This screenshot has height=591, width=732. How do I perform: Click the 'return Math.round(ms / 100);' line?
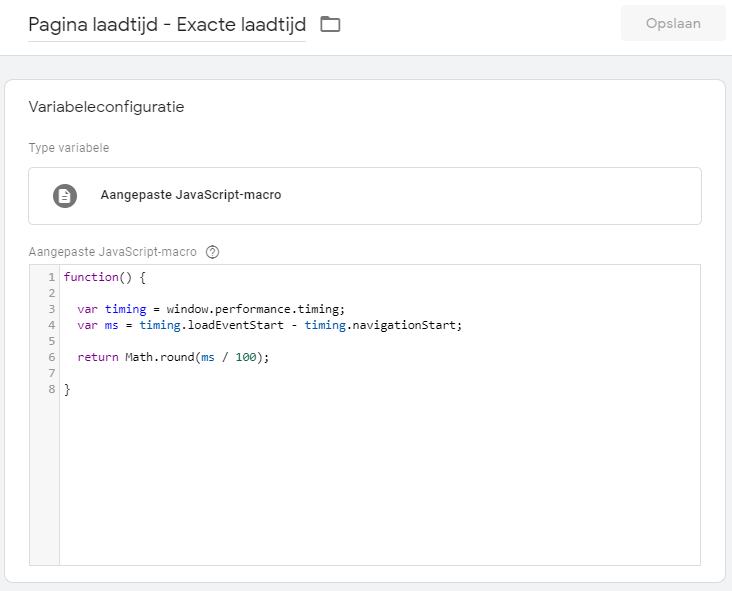[173, 357]
